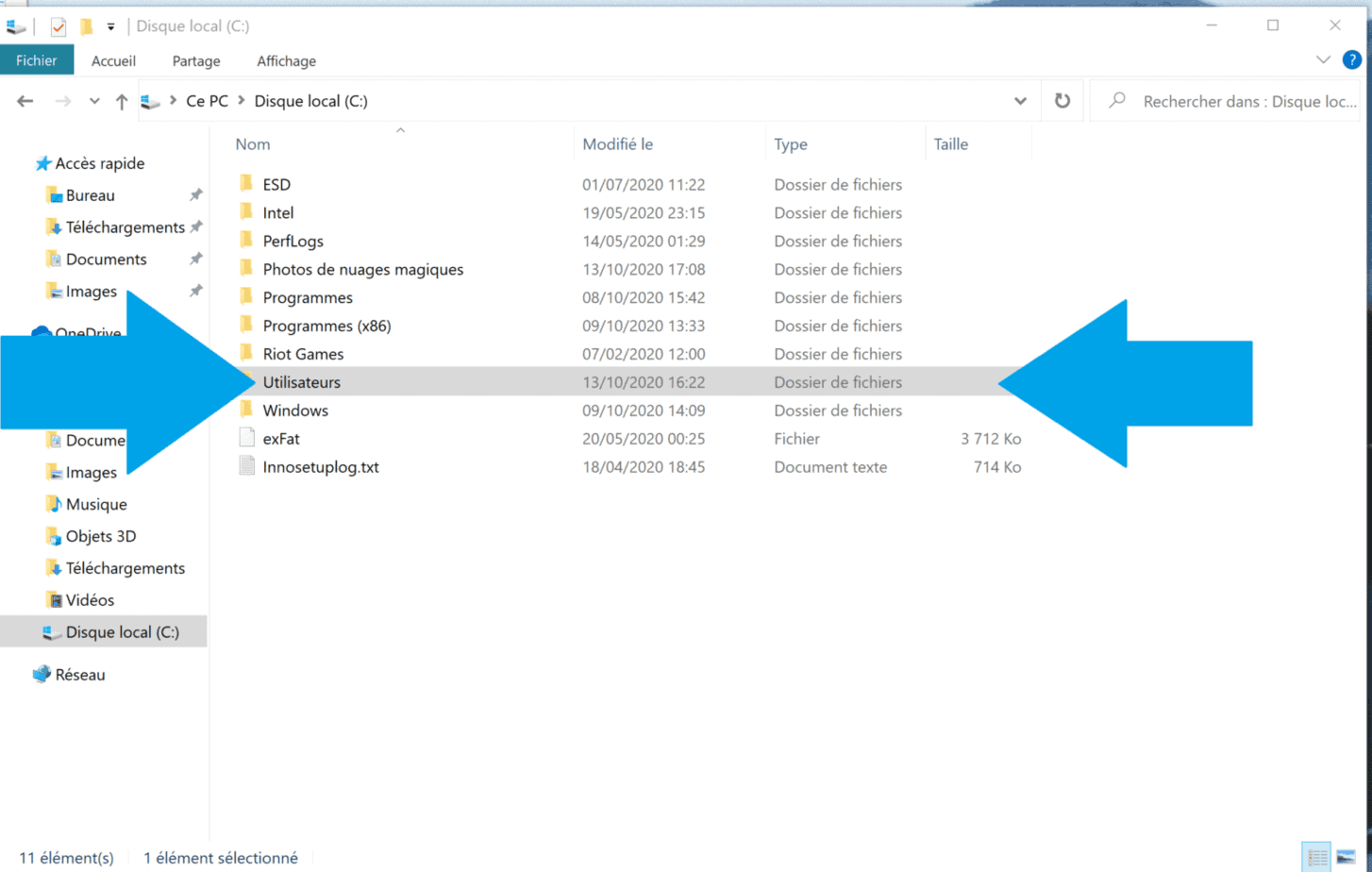The width and height of the screenshot is (1372, 872).
Task: Click Ce PC in the breadcrumb path
Action: pos(208,101)
